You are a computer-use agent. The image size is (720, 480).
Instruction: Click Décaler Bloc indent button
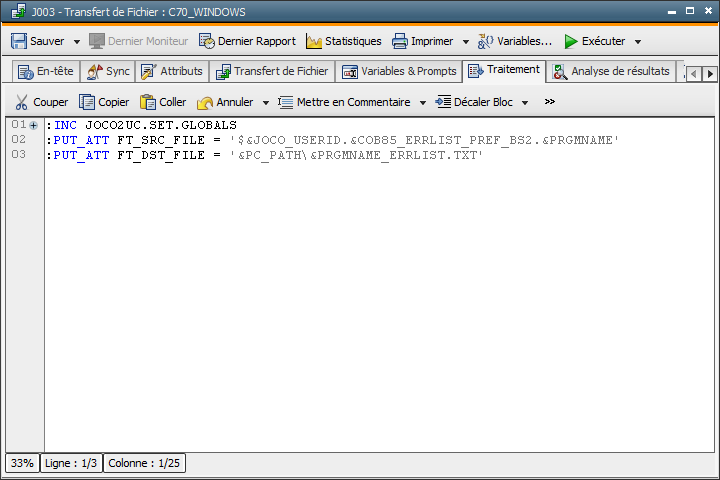point(474,102)
